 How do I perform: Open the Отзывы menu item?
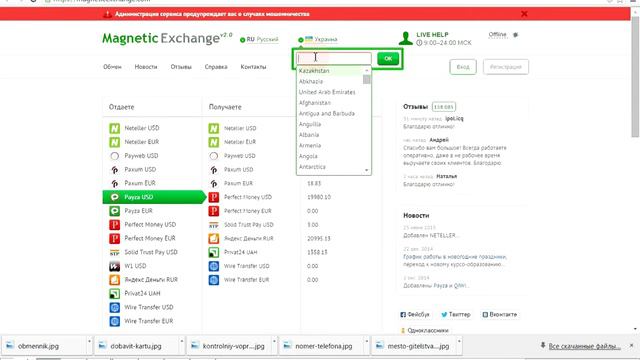[181, 67]
